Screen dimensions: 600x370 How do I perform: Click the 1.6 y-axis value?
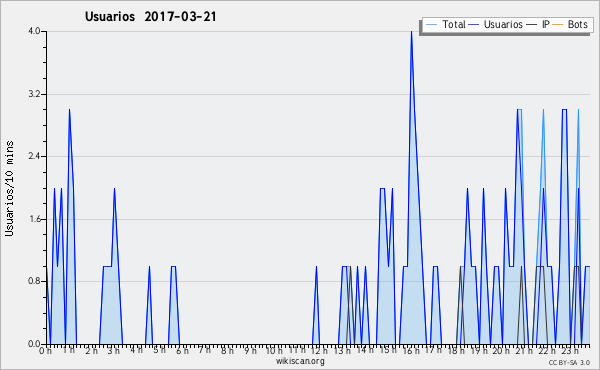click(x=34, y=219)
